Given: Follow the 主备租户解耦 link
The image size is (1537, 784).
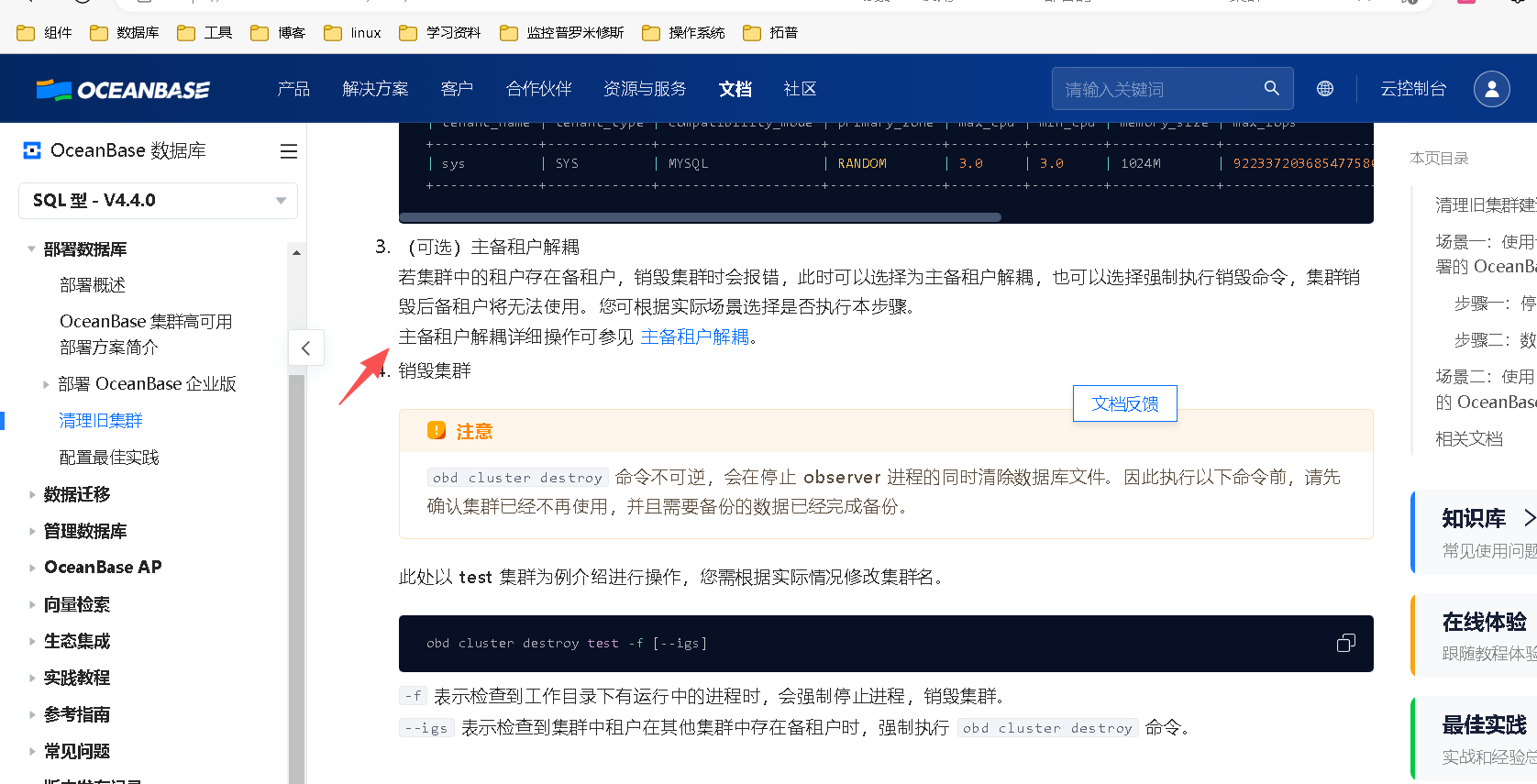Looking at the screenshot, I should click(694, 337).
